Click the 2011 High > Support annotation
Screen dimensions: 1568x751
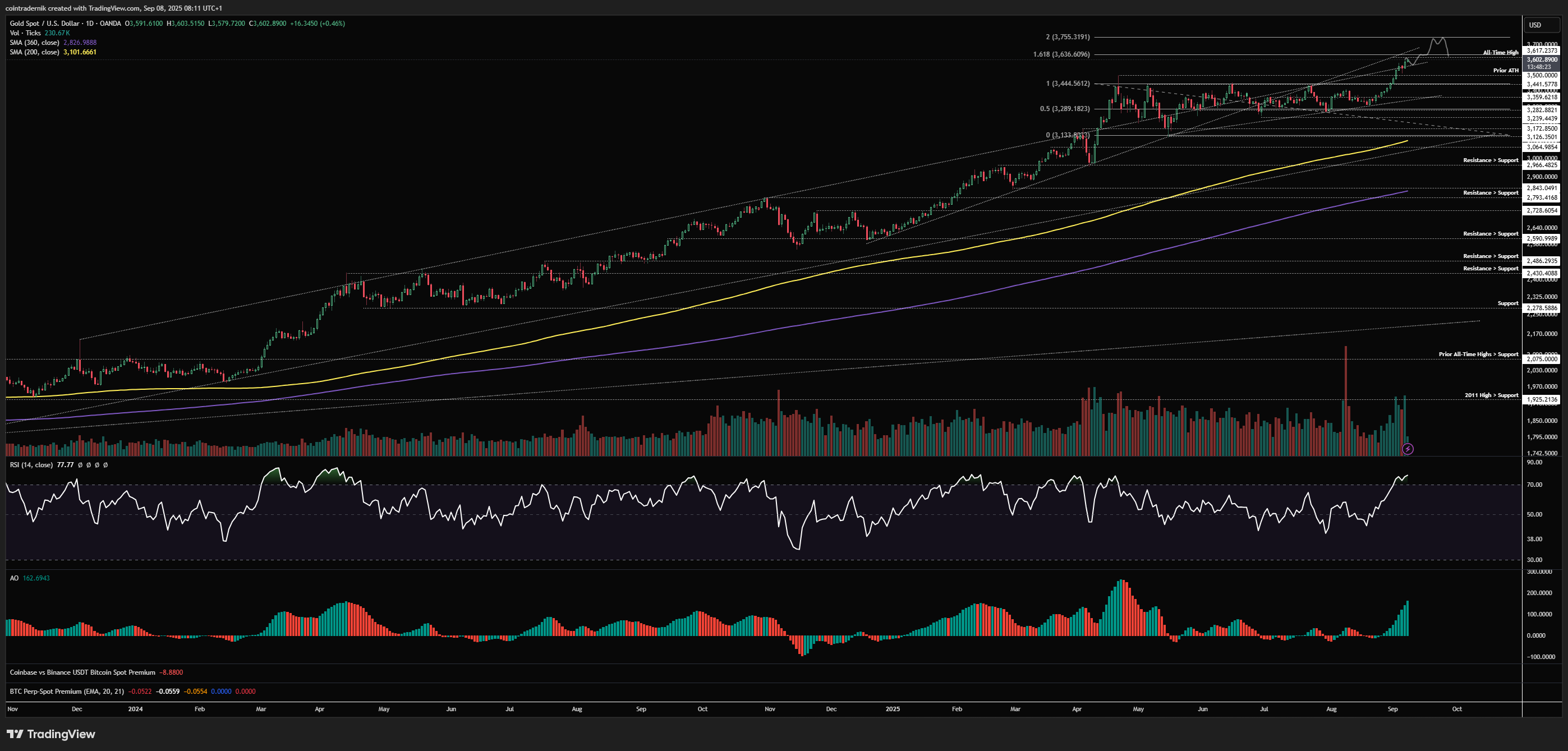(x=1491, y=395)
